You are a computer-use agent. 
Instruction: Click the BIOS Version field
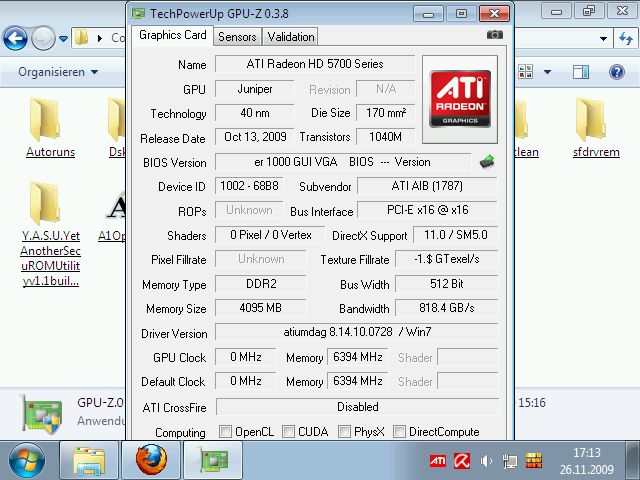click(x=342, y=162)
